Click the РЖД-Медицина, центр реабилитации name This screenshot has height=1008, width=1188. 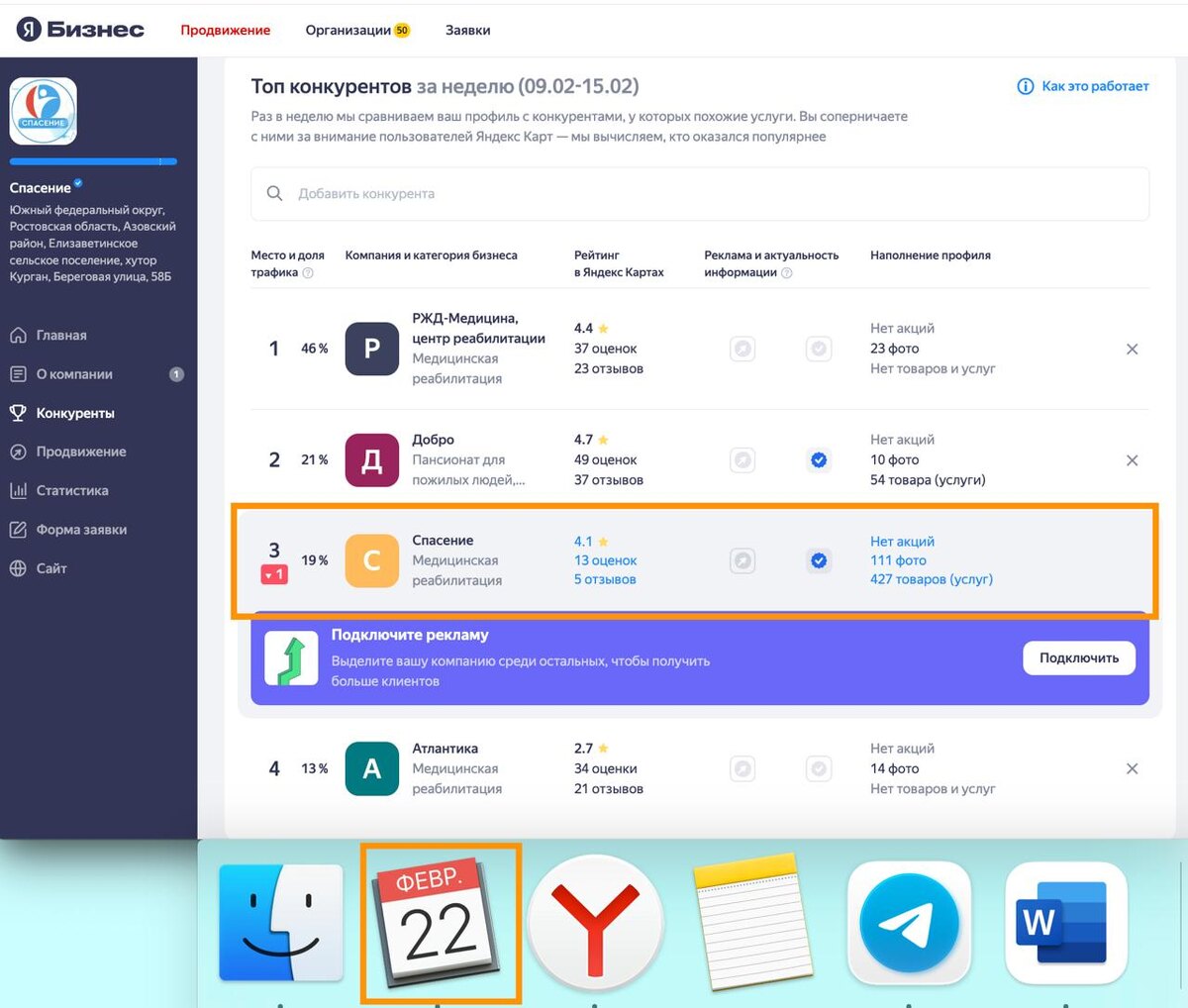(479, 328)
